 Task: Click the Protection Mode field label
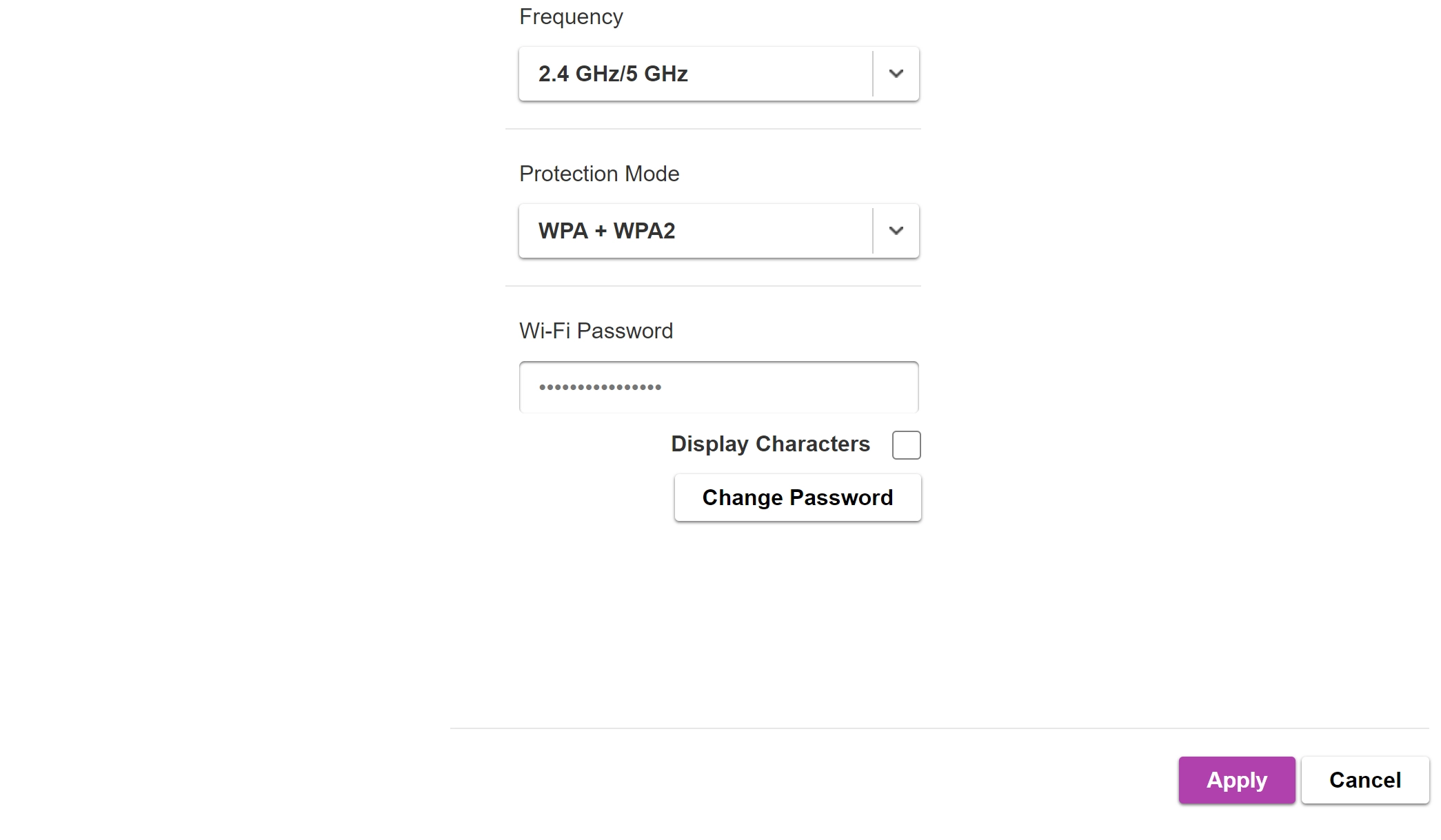point(599,174)
